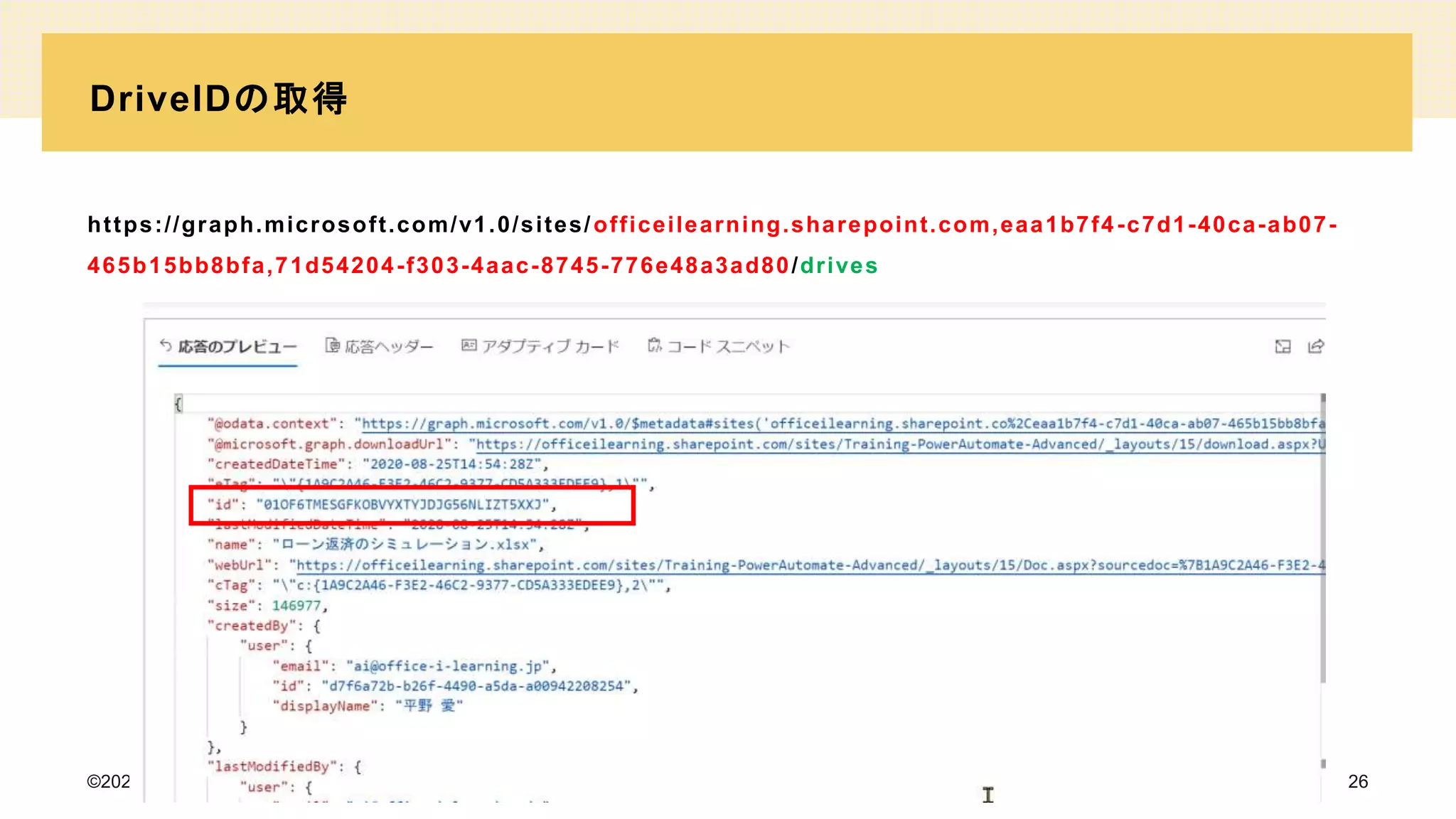Click the cTag value line

[x=439, y=586]
